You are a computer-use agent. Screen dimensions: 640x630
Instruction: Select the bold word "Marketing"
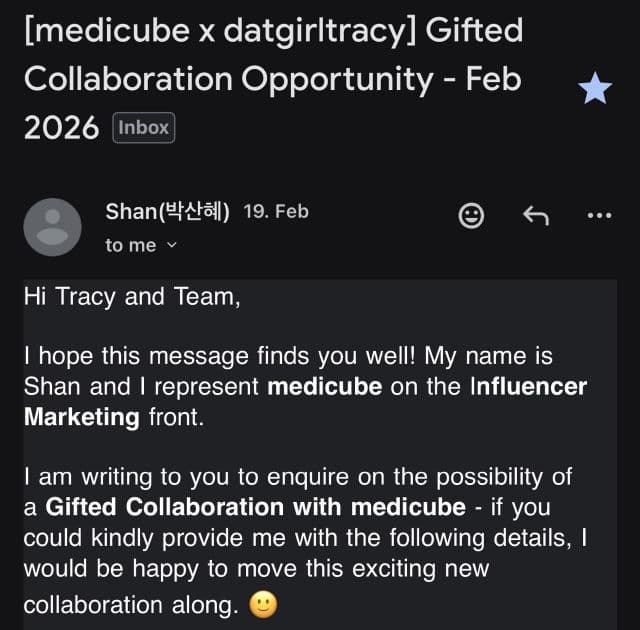pos(81,417)
